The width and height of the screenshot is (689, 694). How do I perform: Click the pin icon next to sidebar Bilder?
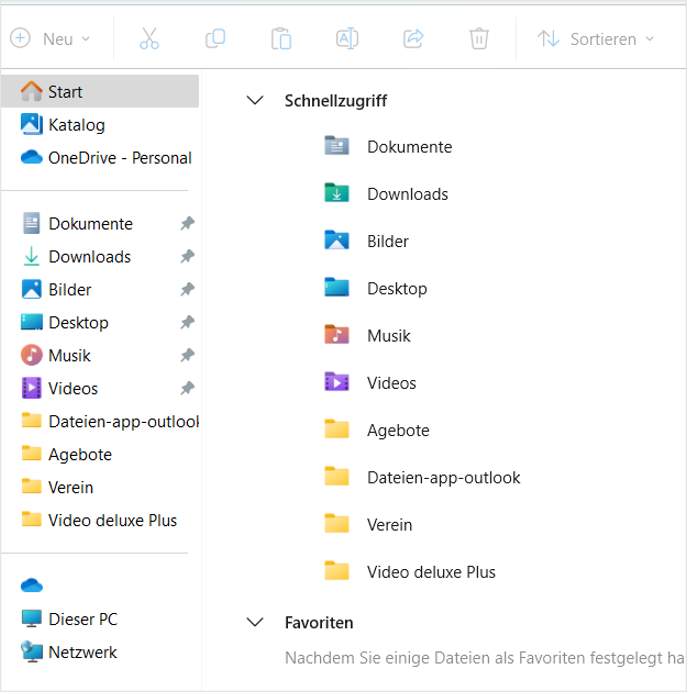[188, 289]
